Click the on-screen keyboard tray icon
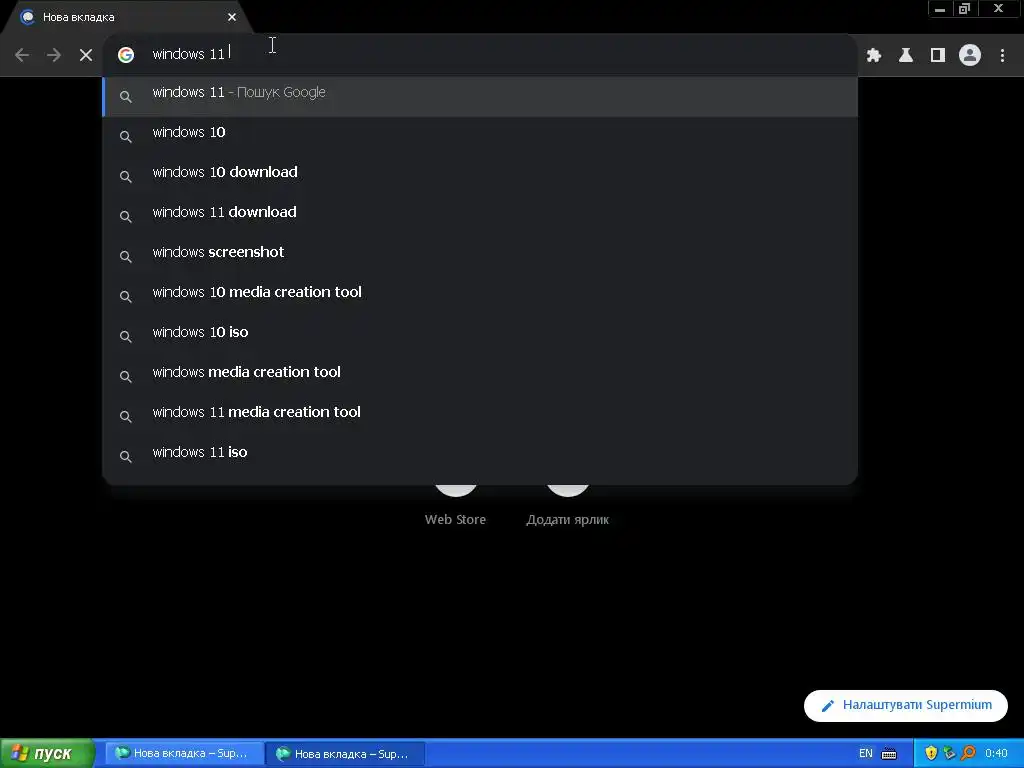The width and height of the screenshot is (1024, 768). click(x=889, y=754)
